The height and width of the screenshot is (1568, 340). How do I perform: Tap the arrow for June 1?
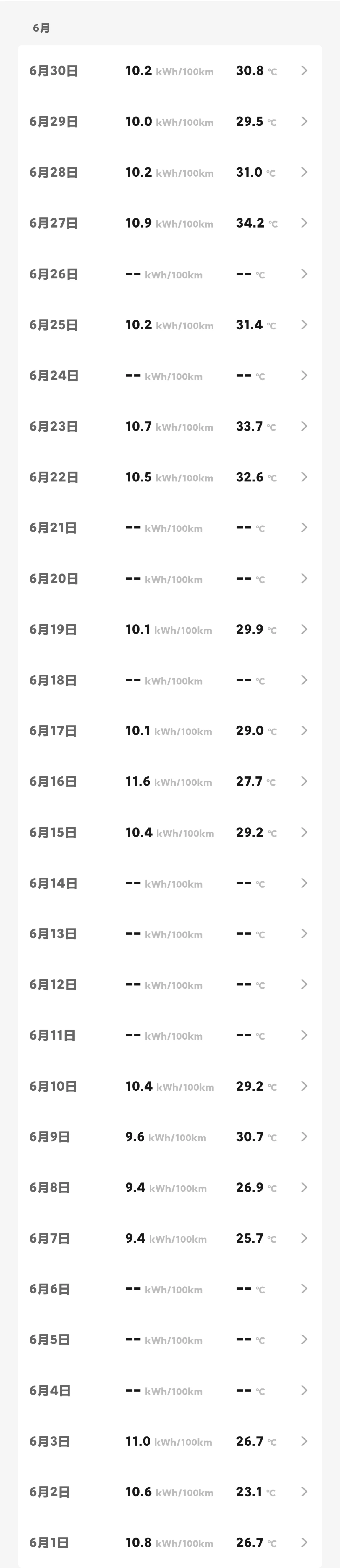point(304,1543)
